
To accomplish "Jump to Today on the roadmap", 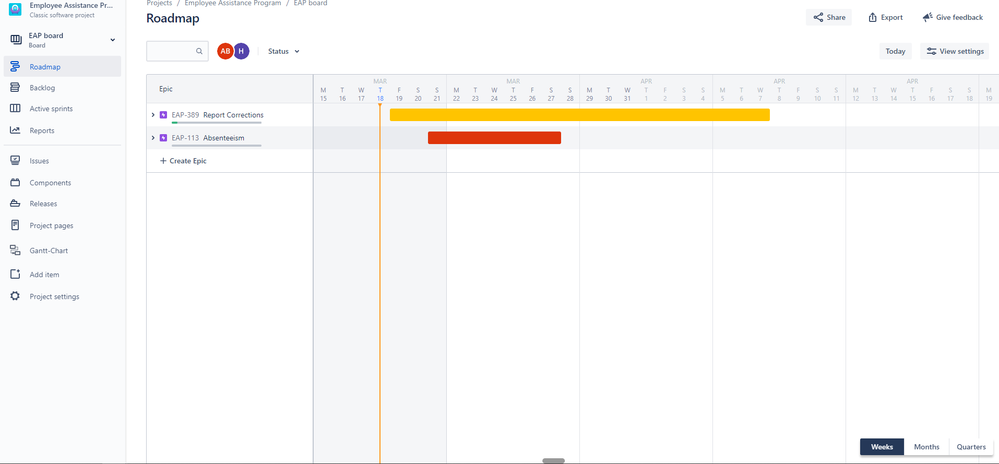I will click(895, 52).
